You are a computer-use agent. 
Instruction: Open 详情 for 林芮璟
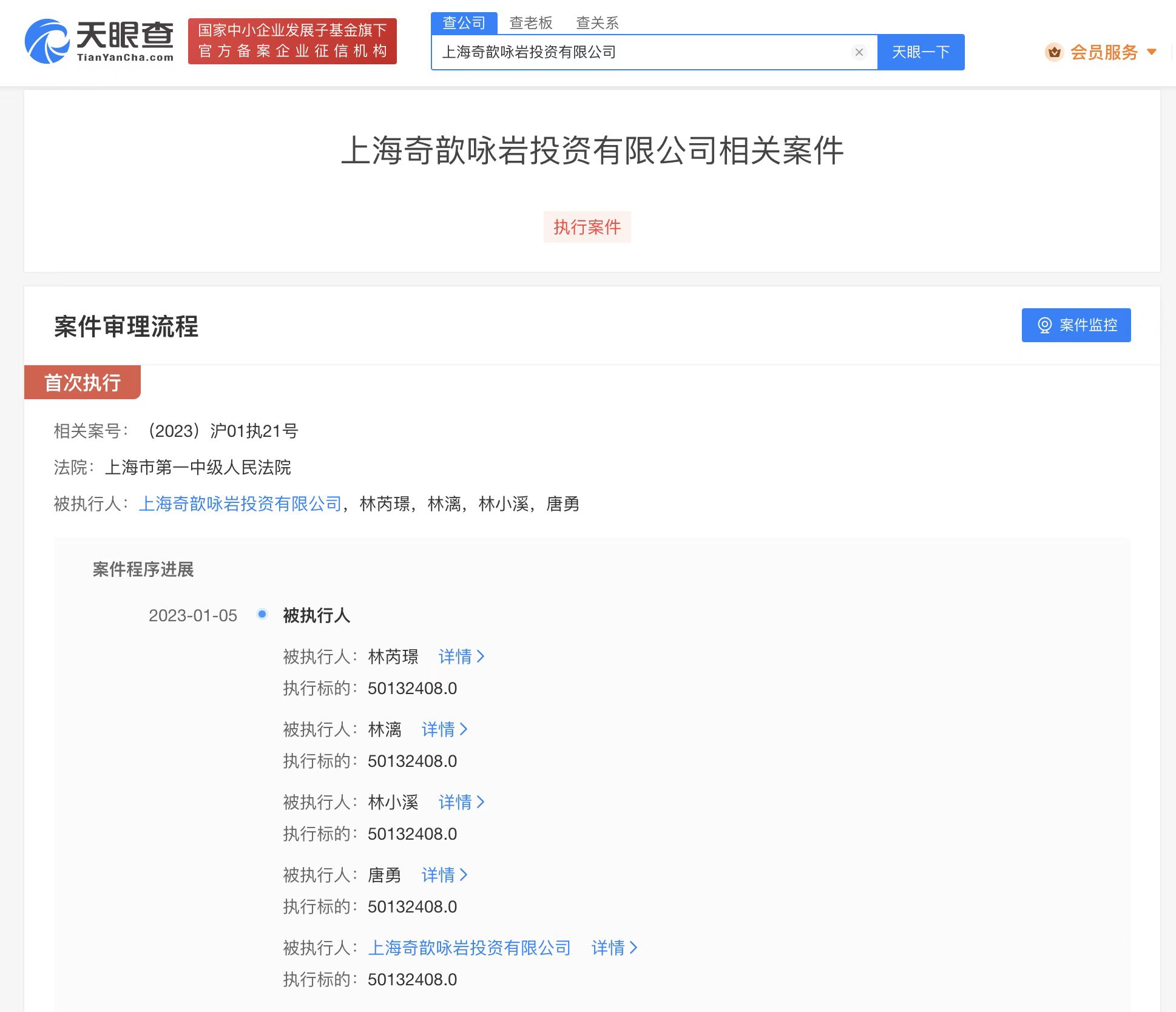pos(462,656)
